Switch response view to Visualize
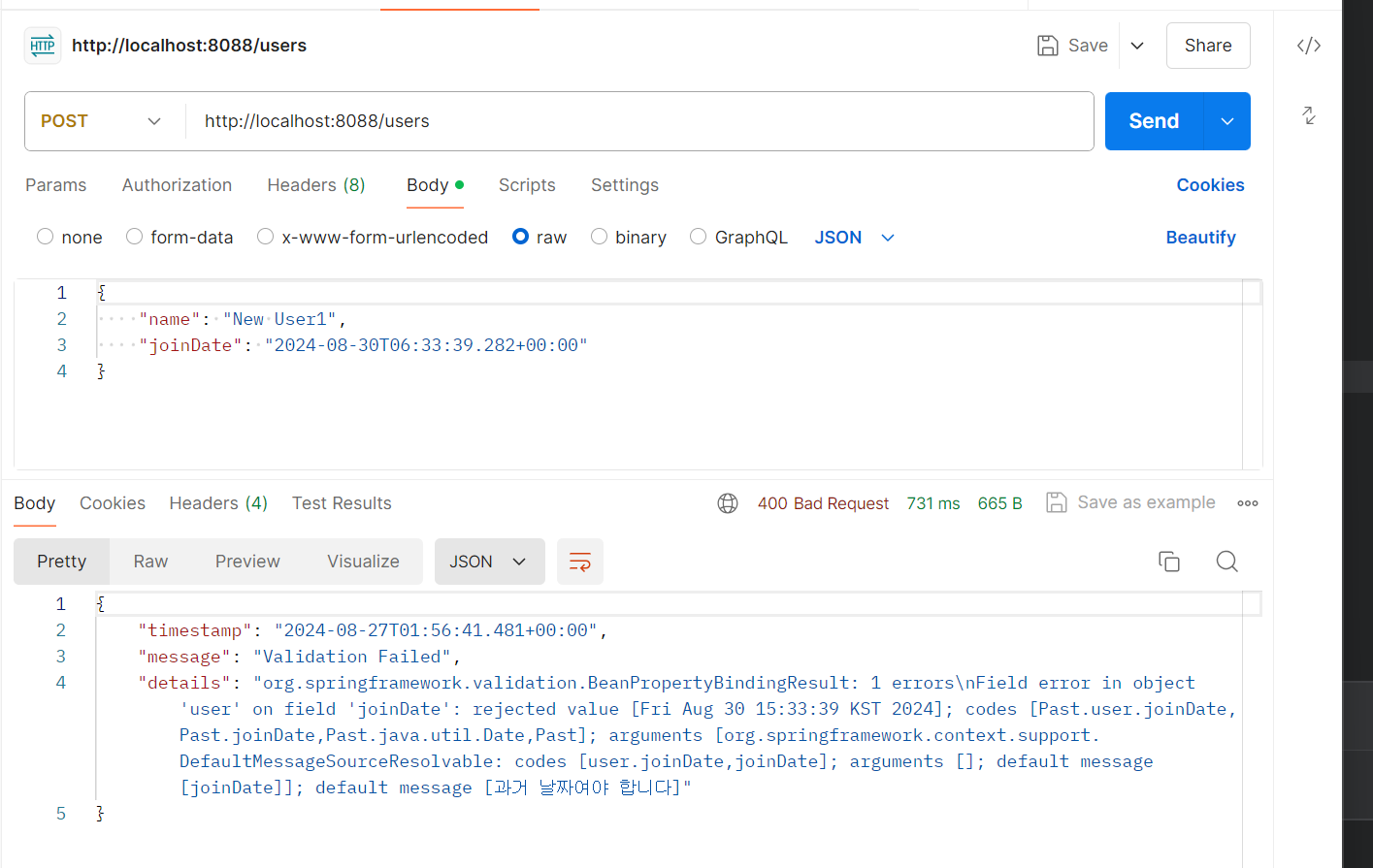This screenshot has width=1373, height=868. pos(363,562)
